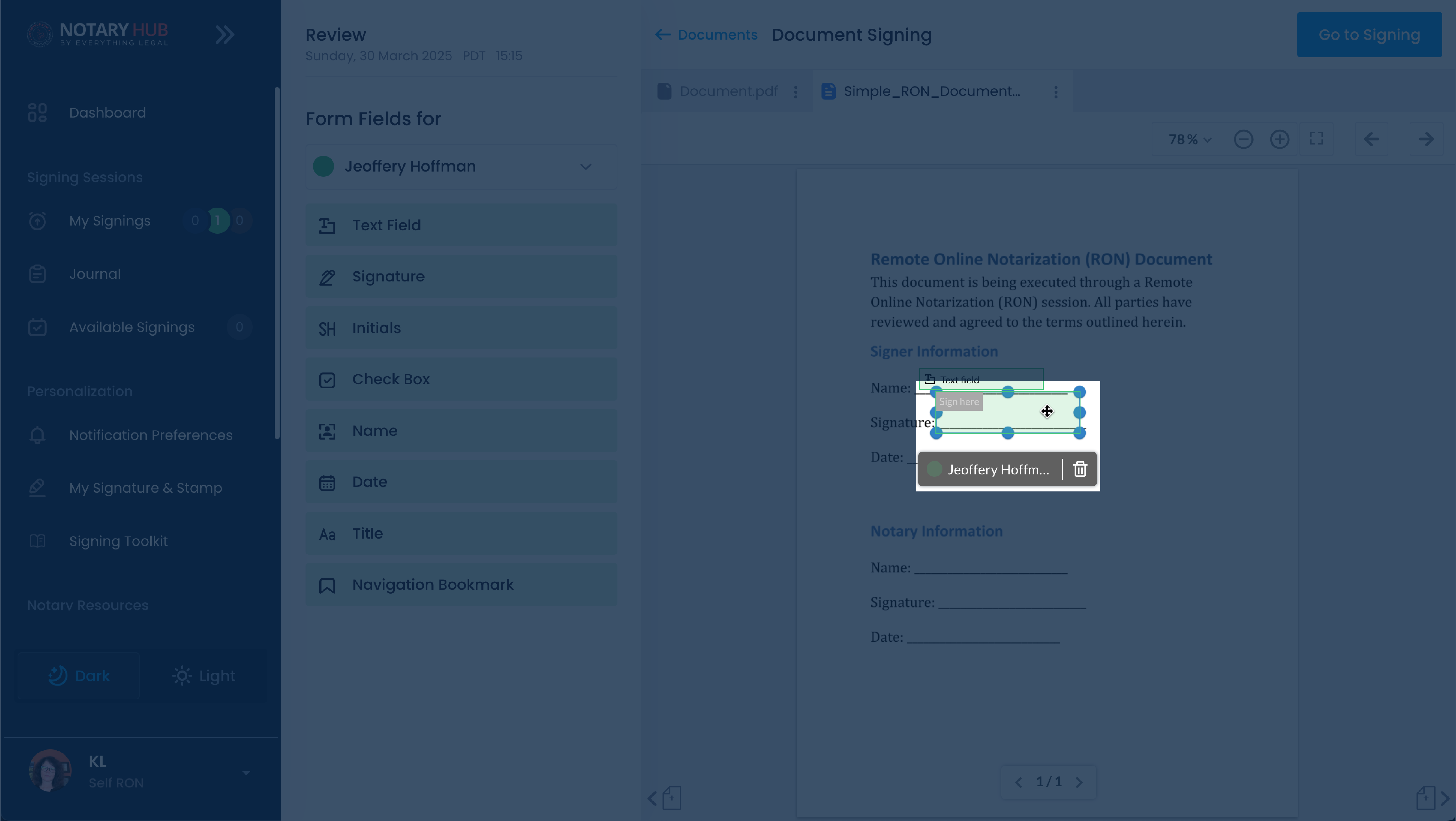This screenshot has width=1456, height=821.
Task: Add a Check Box form field
Action: point(461,379)
